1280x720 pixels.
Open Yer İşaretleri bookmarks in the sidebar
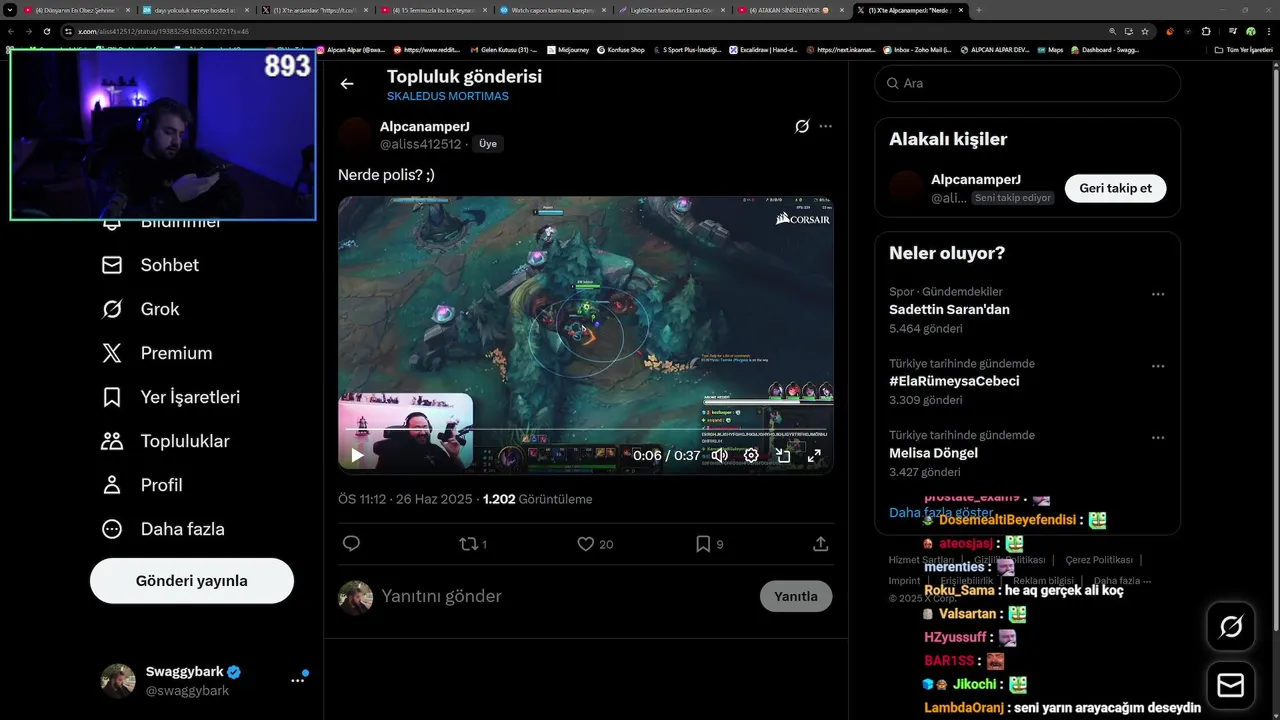point(171,397)
